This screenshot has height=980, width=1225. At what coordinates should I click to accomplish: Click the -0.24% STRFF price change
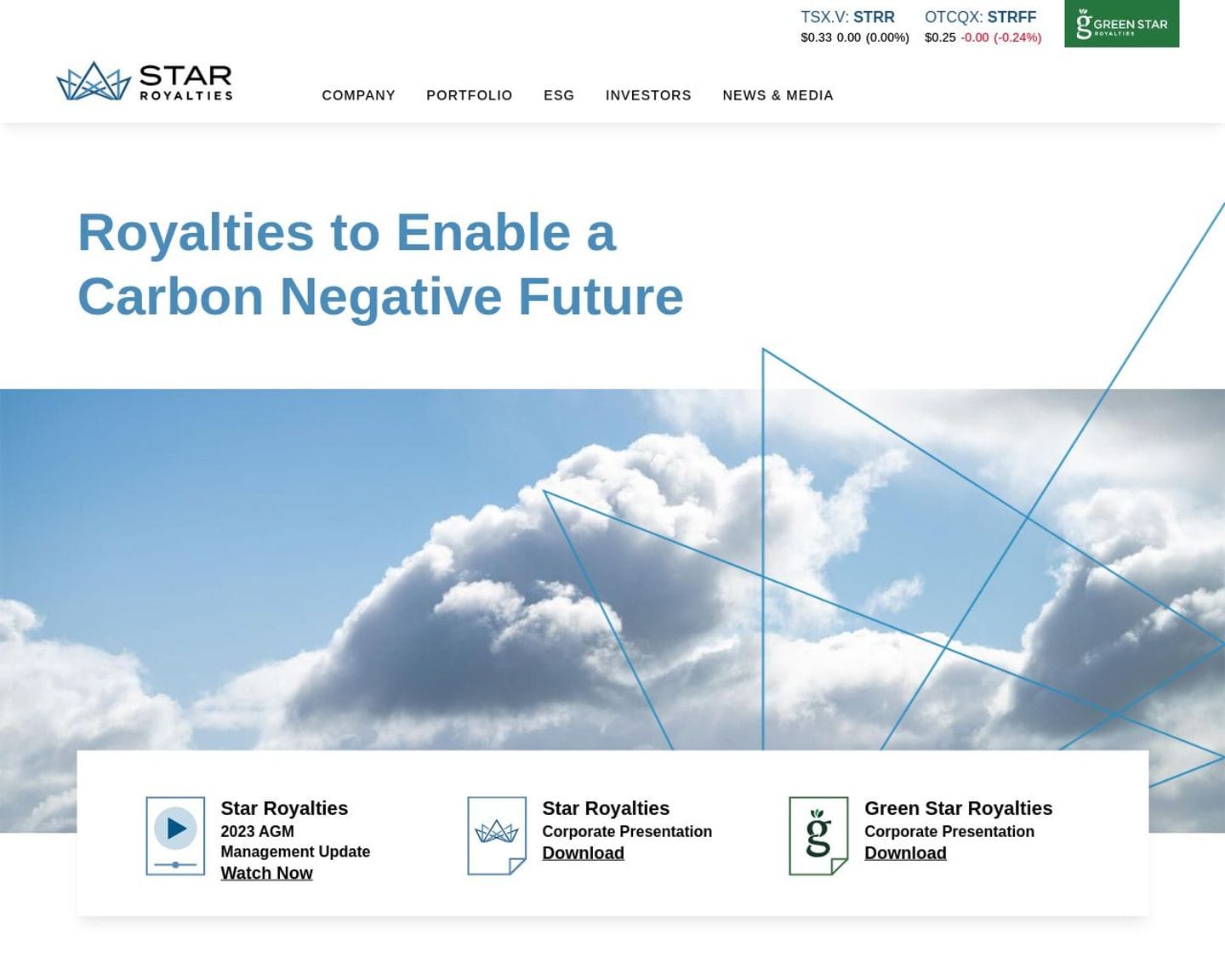(1017, 37)
